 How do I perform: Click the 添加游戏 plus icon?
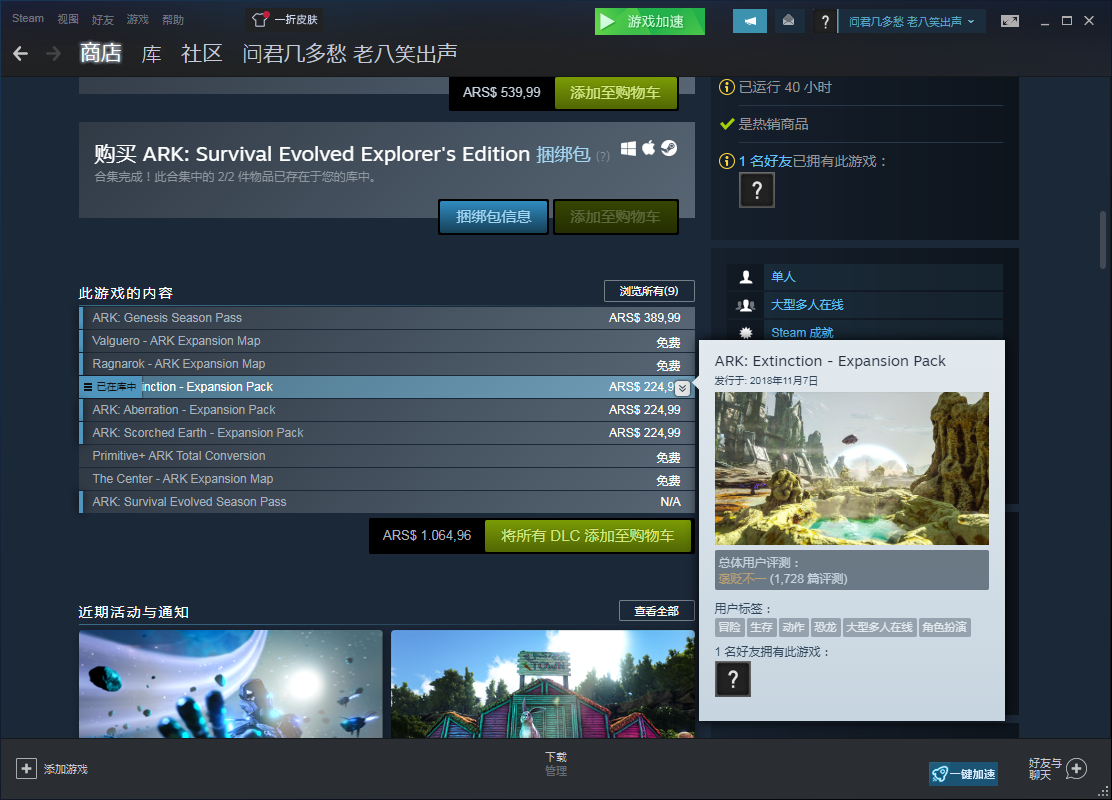pos(26,769)
